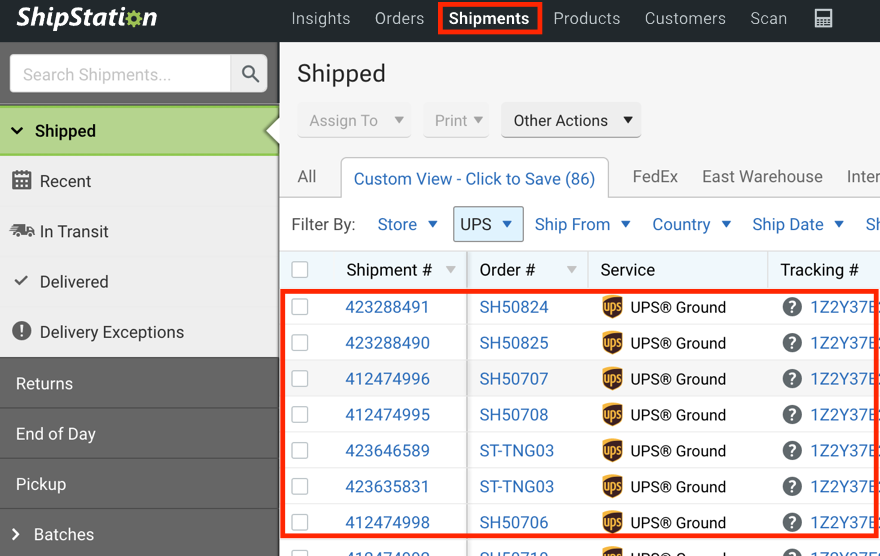Open the calculator icon in the top bar
This screenshot has height=556, width=880.
tap(823, 19)
